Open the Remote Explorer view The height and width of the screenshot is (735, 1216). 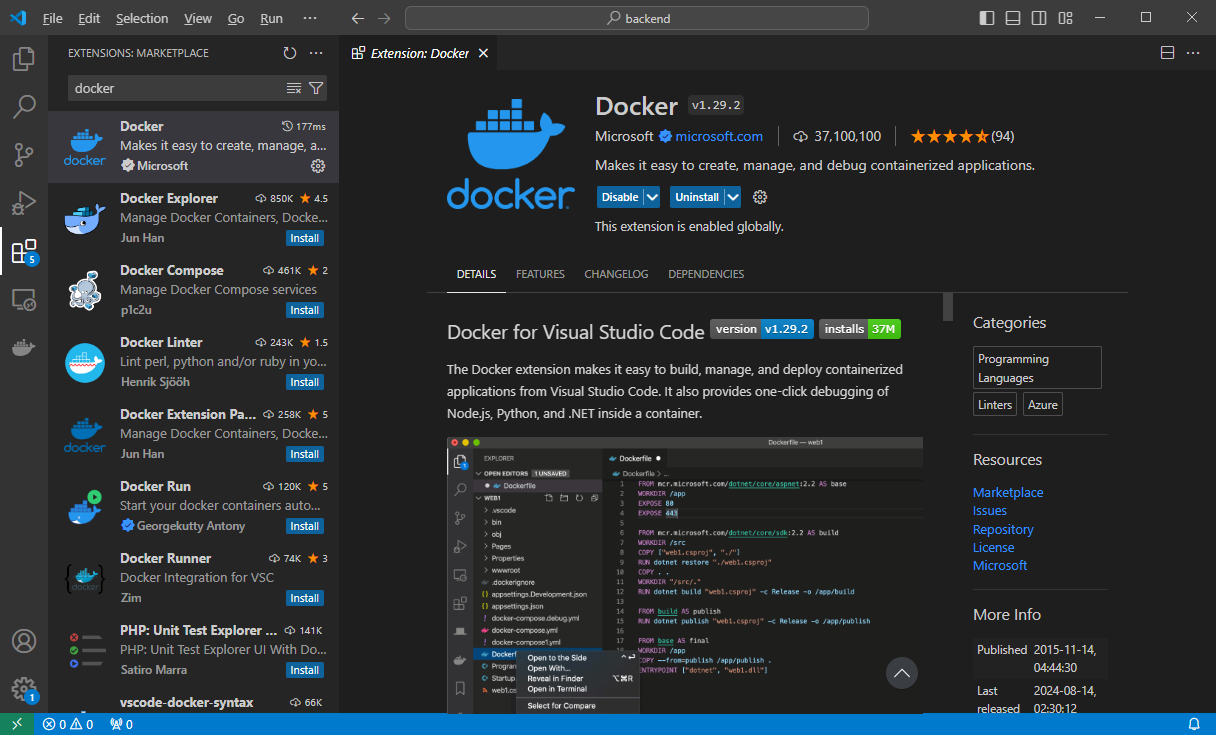coord(24,299)
